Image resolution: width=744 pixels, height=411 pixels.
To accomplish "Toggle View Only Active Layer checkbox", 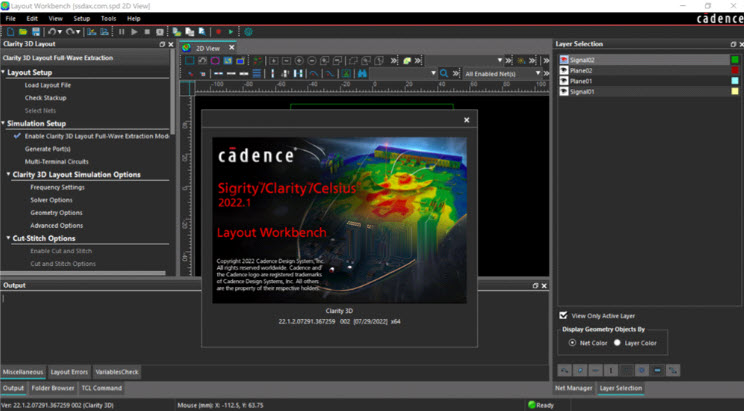I will pyautogui.click(x=564, y=314).
